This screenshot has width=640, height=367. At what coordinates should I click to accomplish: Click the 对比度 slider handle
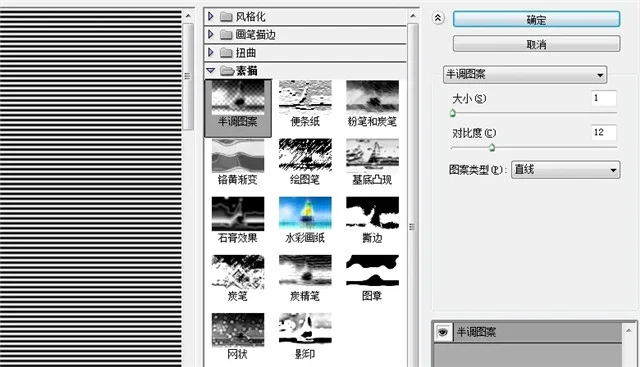(x=492, y=147)
